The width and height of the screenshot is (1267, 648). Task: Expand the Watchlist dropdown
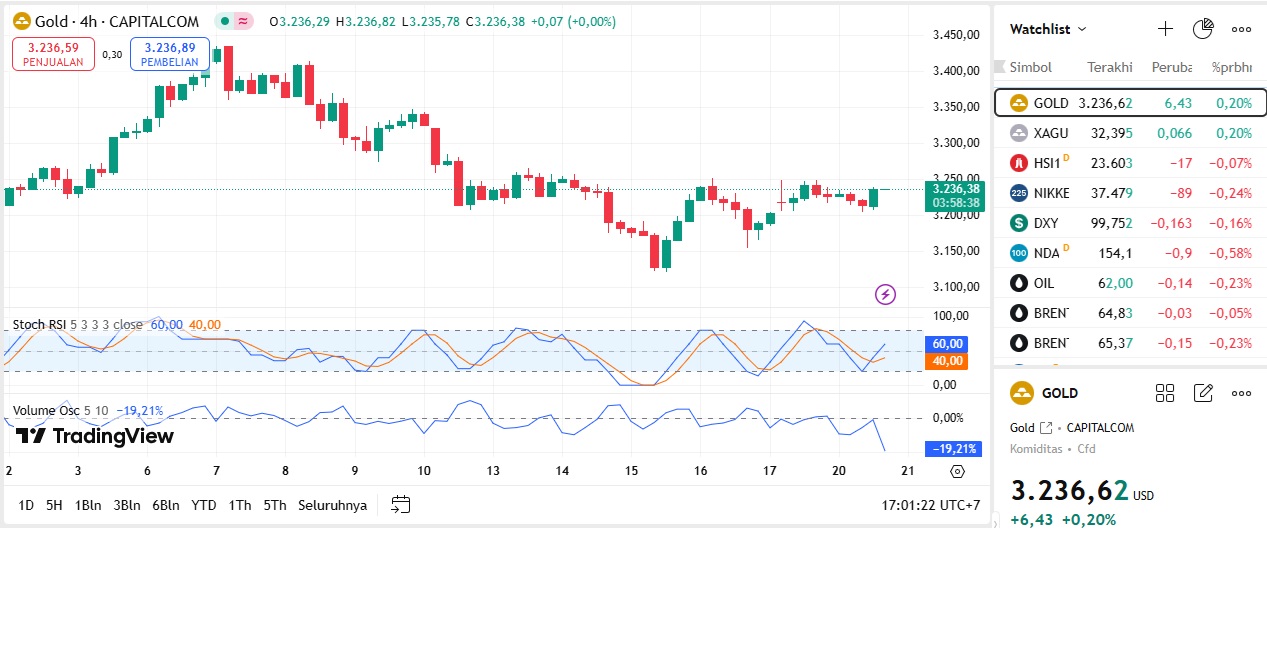(1048, 29)
